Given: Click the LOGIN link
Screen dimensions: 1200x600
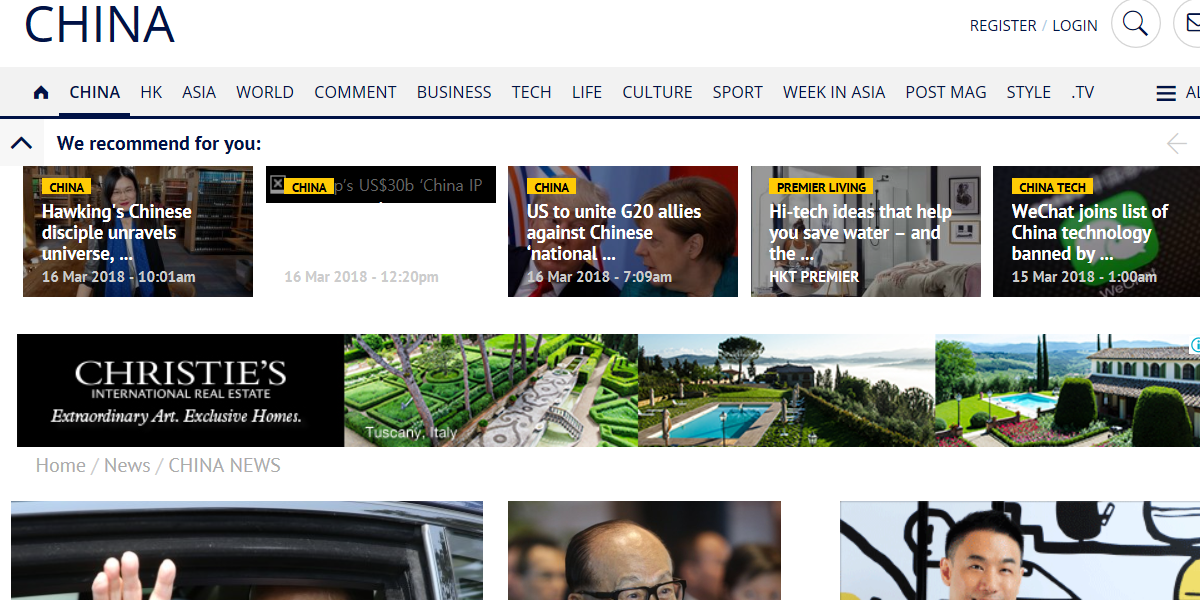Looking at the screenshot, I should [x=1075, y=26].
